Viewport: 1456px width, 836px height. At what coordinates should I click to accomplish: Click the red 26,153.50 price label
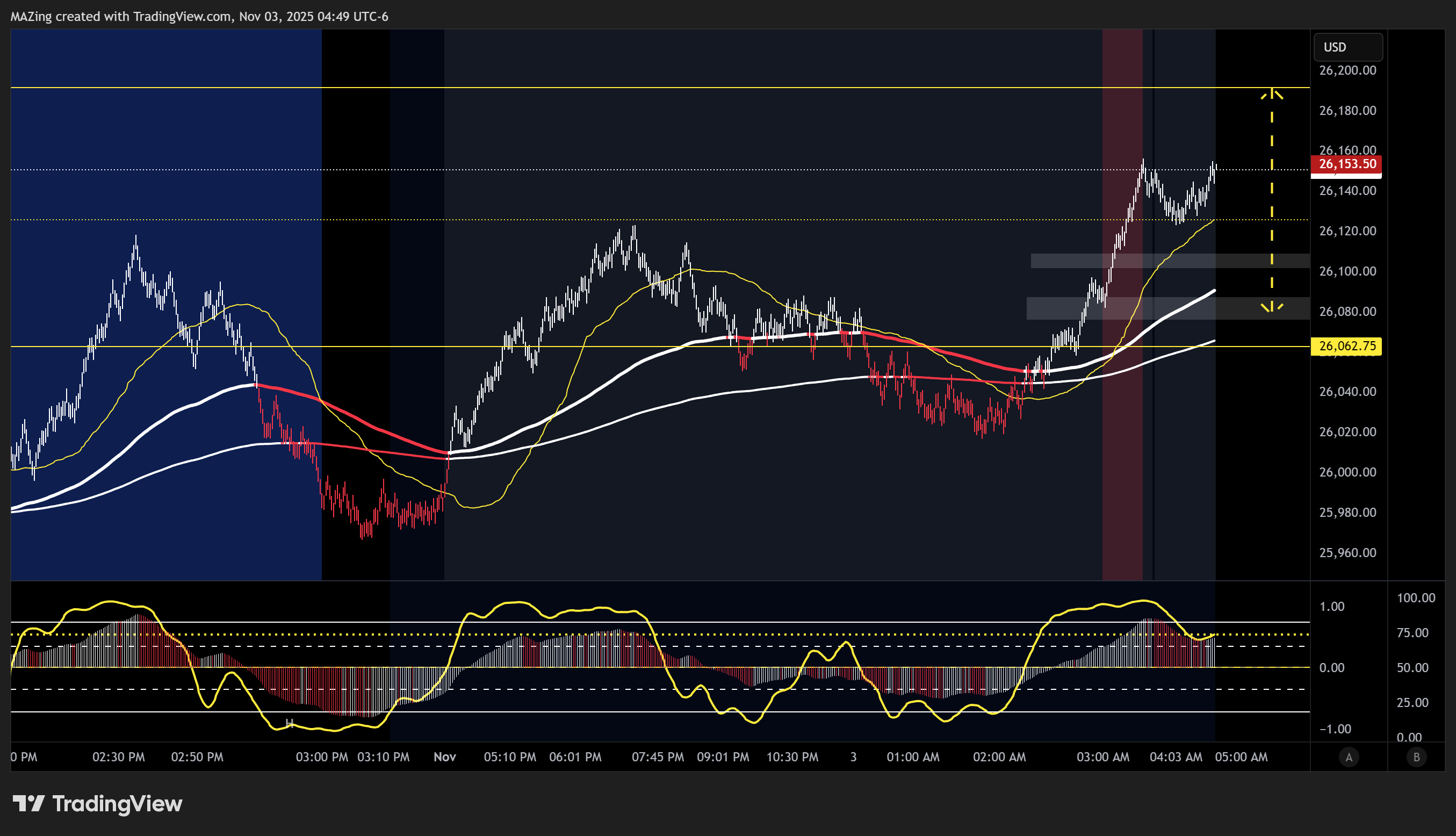(1346, 164)
